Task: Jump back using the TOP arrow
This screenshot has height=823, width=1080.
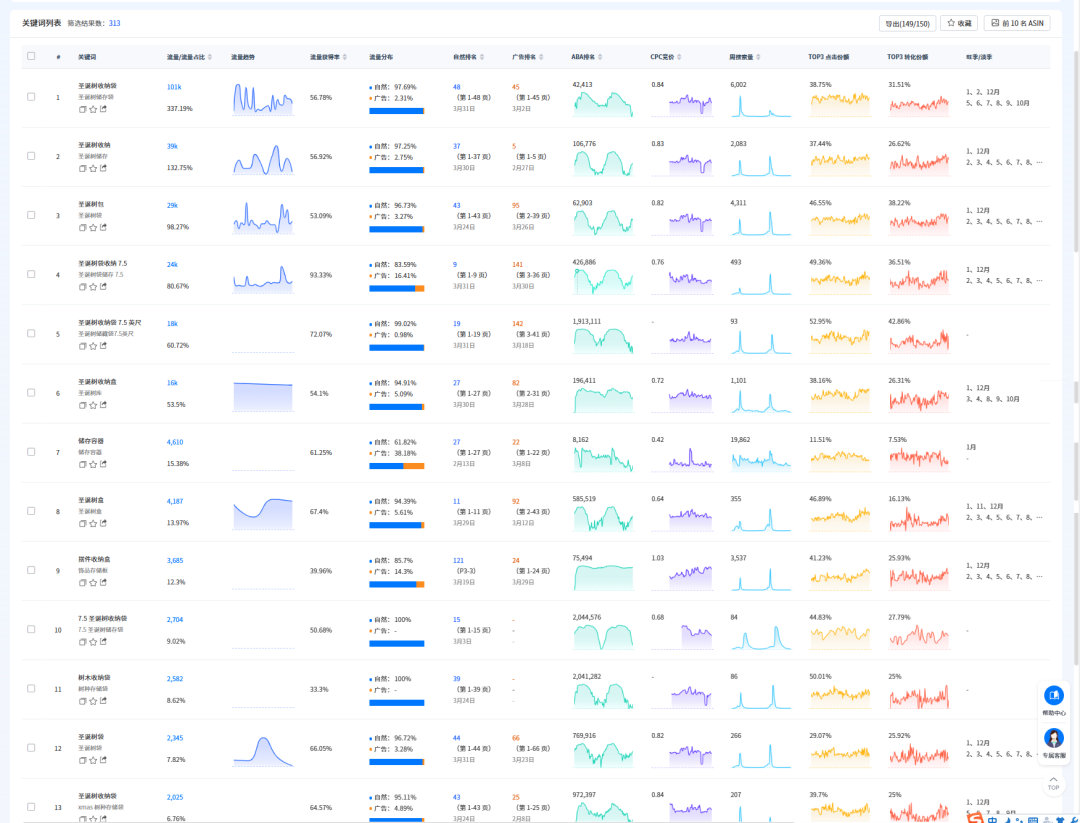Action: coord(1053,783)
